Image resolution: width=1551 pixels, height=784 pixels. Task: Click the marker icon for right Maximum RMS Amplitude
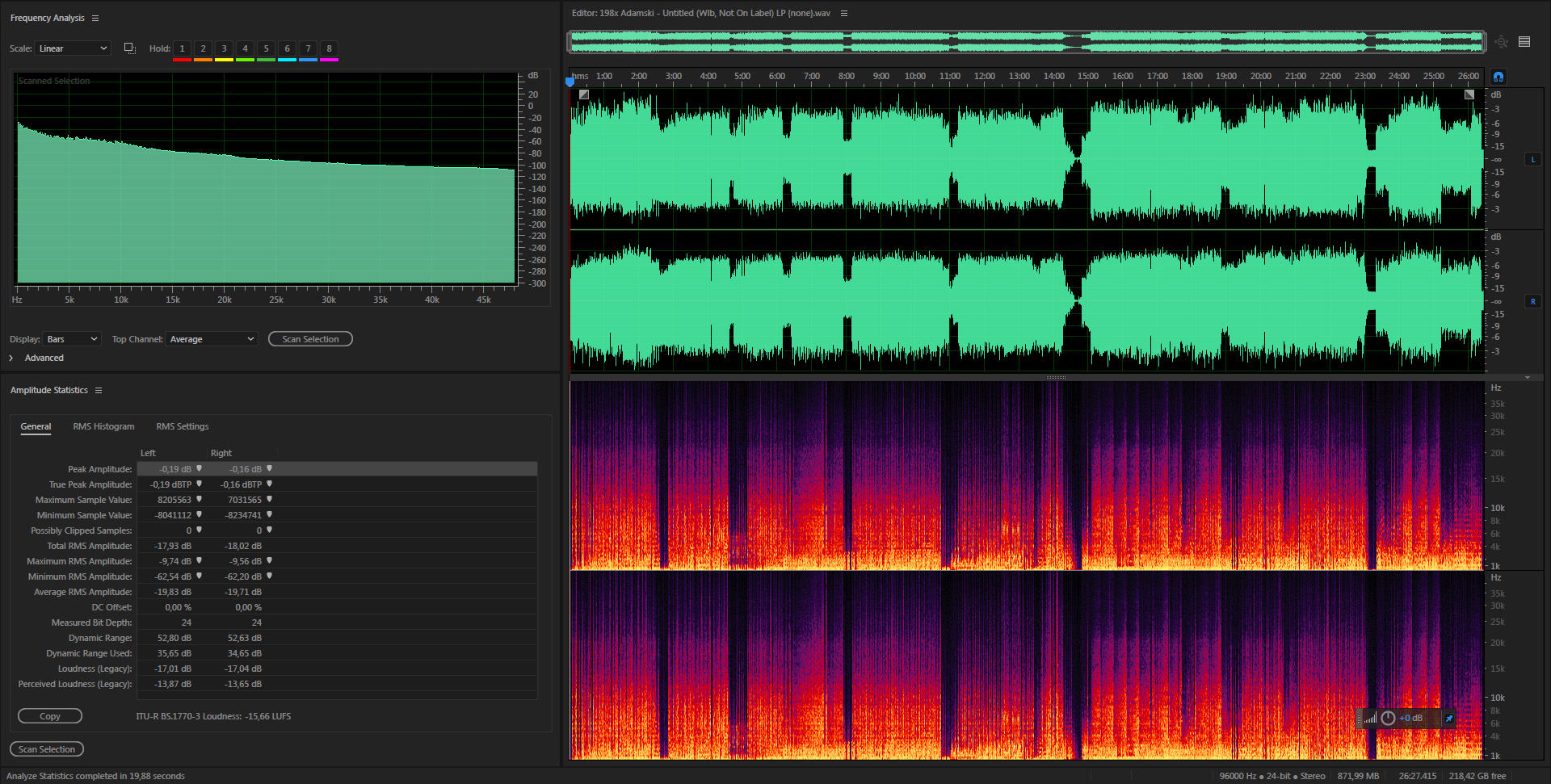pyautogui.click(x=270, y=560)
